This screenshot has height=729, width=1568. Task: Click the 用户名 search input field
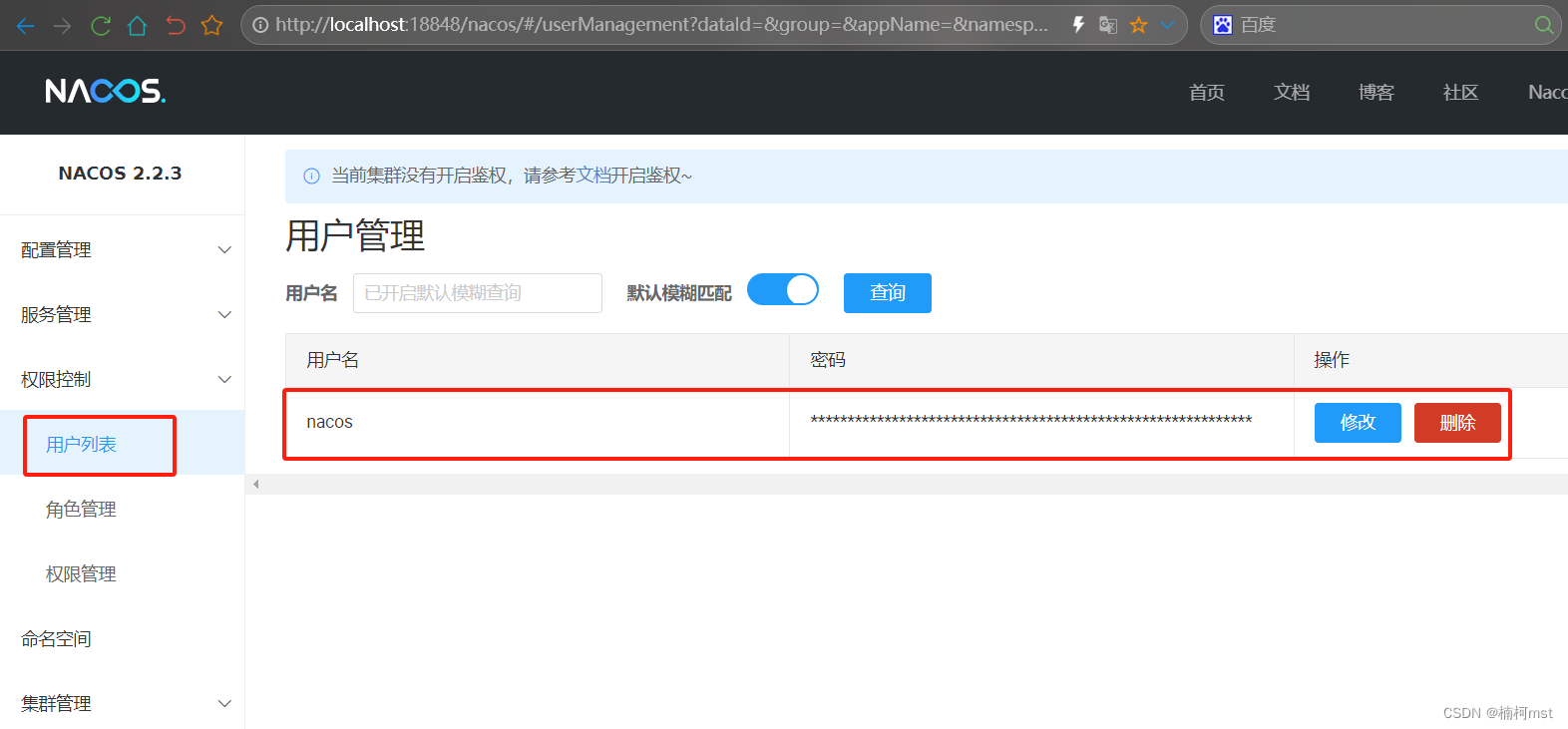point(478,293)
